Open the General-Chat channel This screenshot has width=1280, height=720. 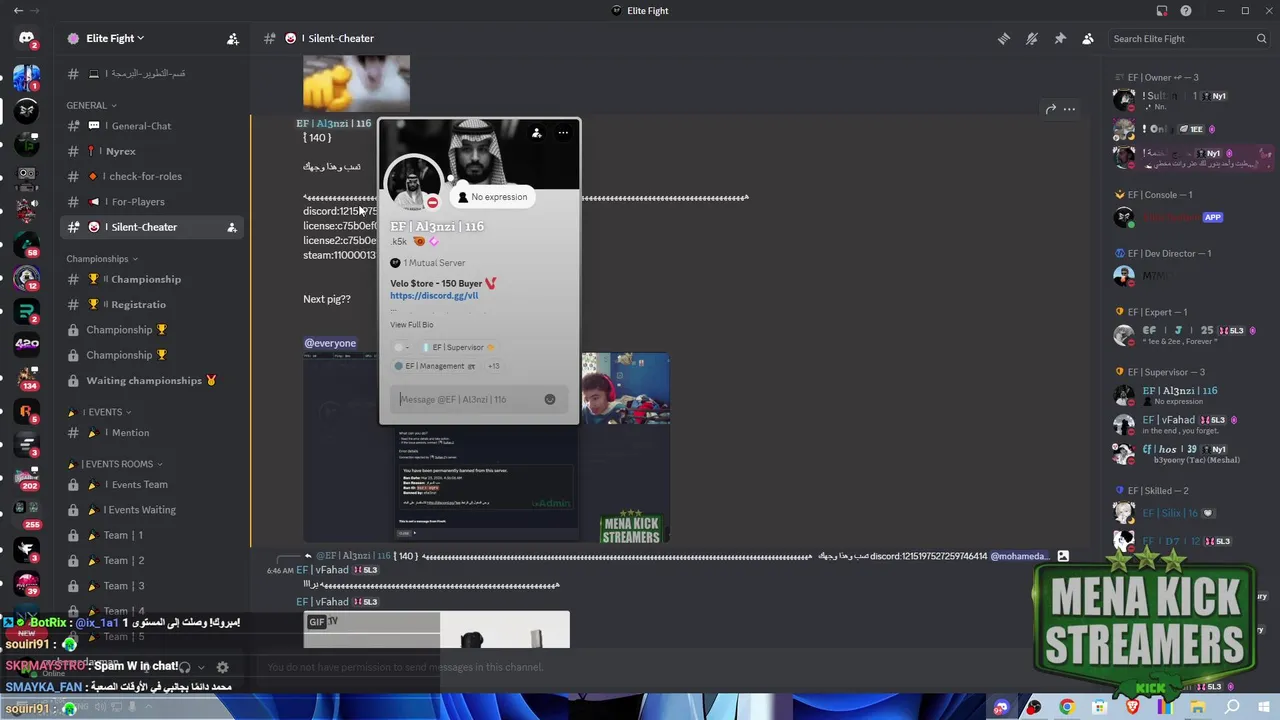pyautogui.click(x=151, y=126)
